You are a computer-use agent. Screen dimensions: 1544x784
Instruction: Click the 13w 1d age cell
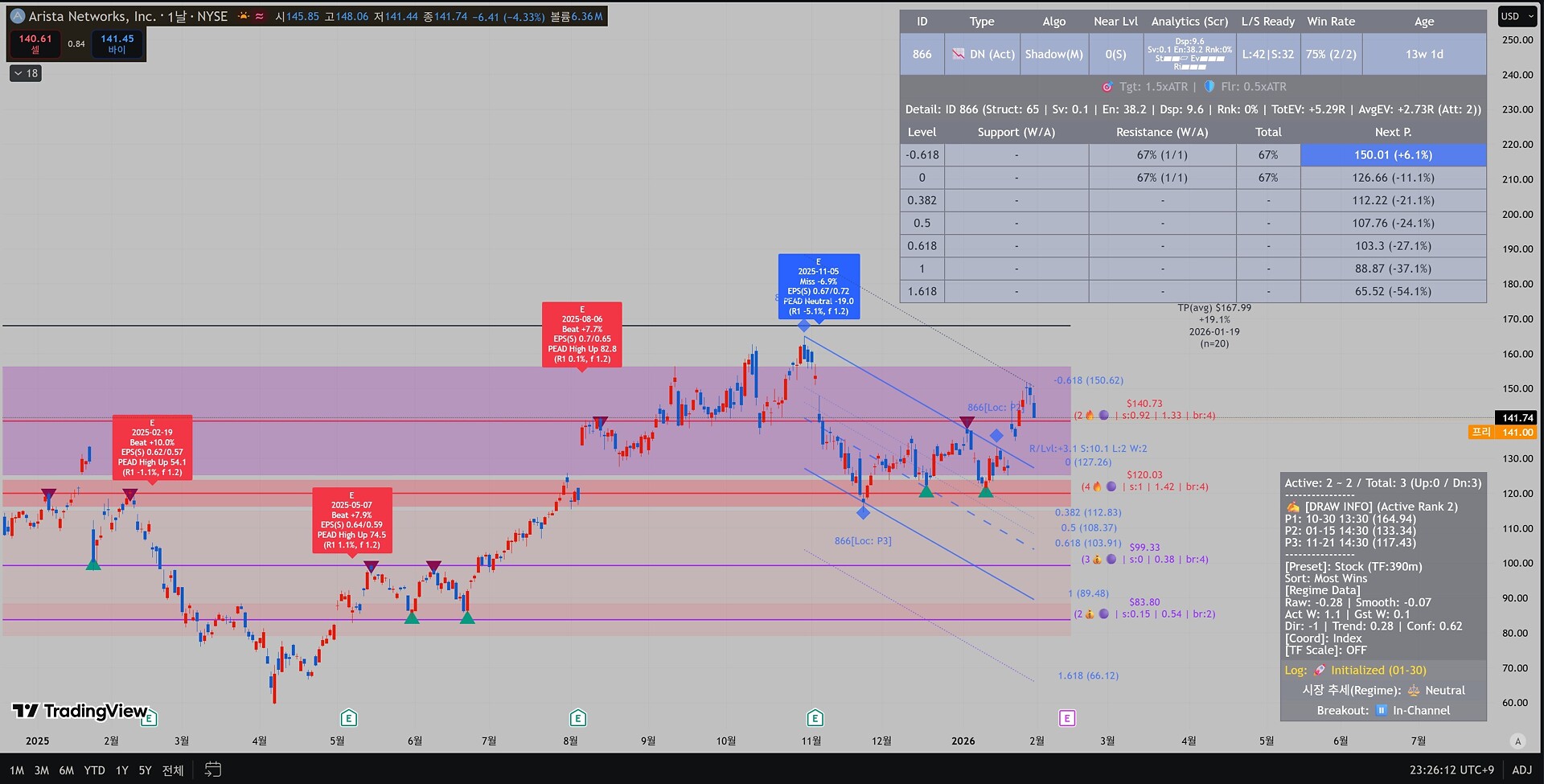point(1424,54)
